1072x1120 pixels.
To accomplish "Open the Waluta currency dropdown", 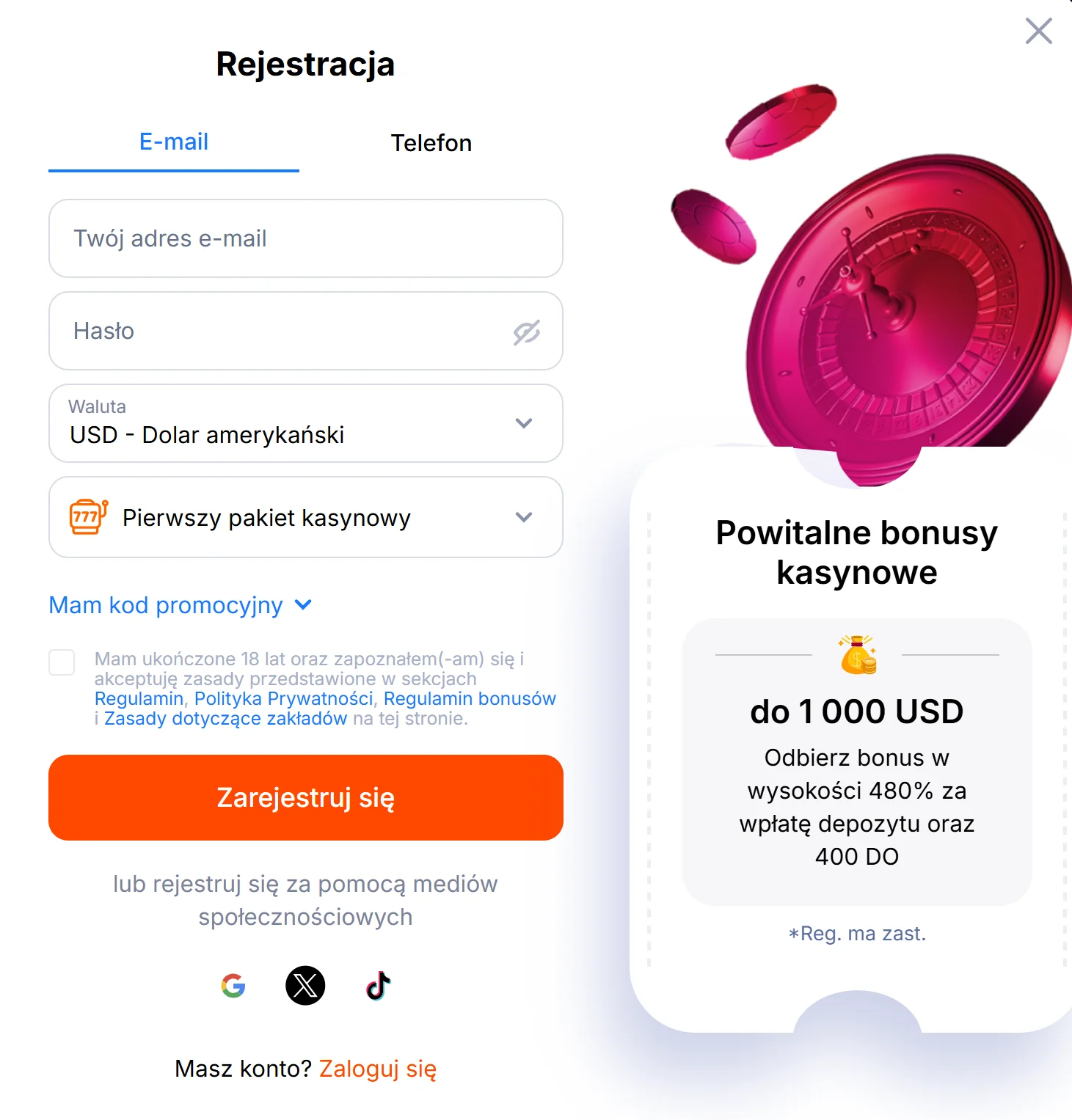I will pos(306,423).
